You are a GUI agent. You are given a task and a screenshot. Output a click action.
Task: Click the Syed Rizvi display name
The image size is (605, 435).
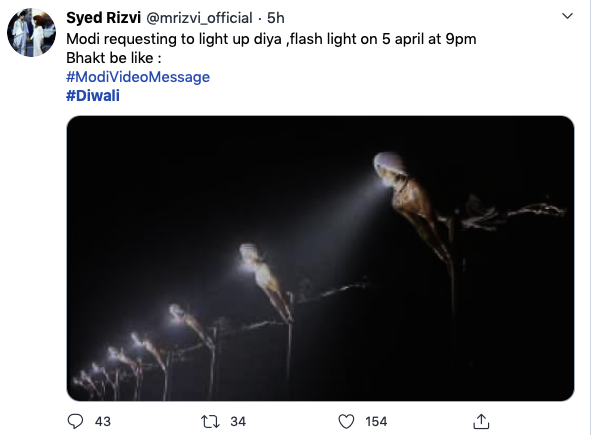click(x=104, y=18)
